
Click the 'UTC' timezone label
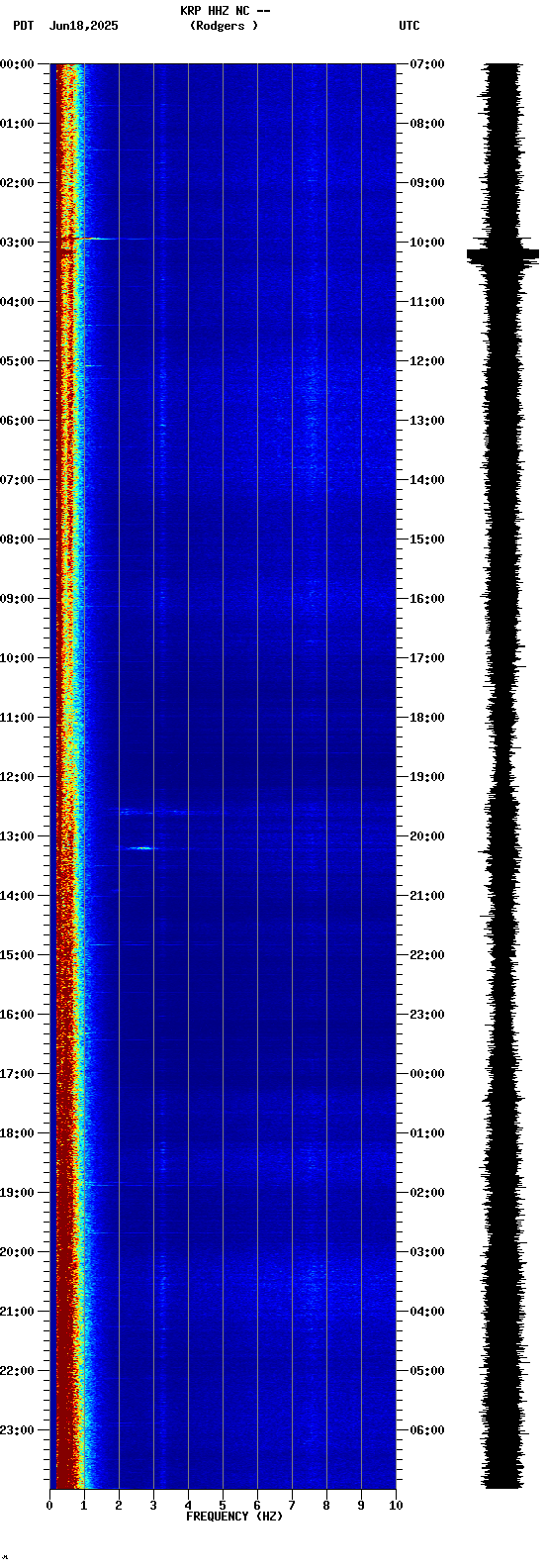click(409, 26)
